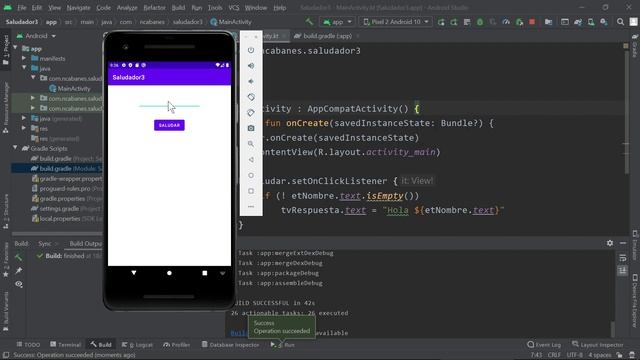Image resolution: width=640 pixels, height=360 pixels.
Task: Tap the phone's back navigation button
Action: coord(134,273)
